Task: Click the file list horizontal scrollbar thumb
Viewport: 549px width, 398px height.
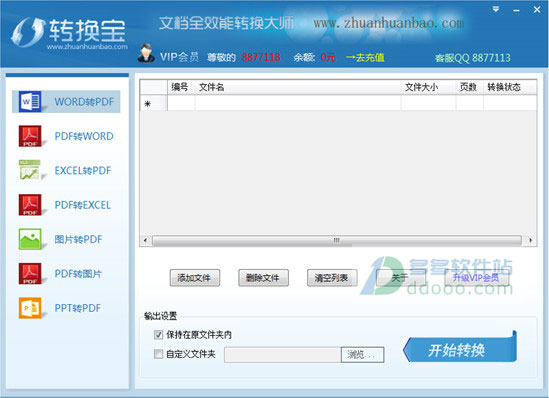Action: coord(337,240)
